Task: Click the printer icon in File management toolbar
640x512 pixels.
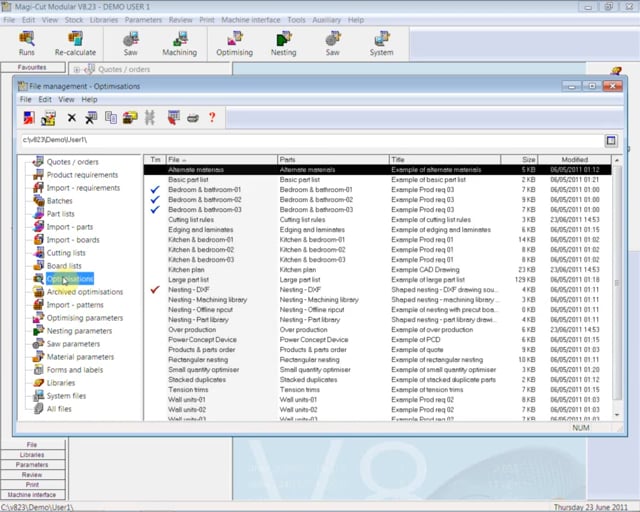Action: point(193,118)
